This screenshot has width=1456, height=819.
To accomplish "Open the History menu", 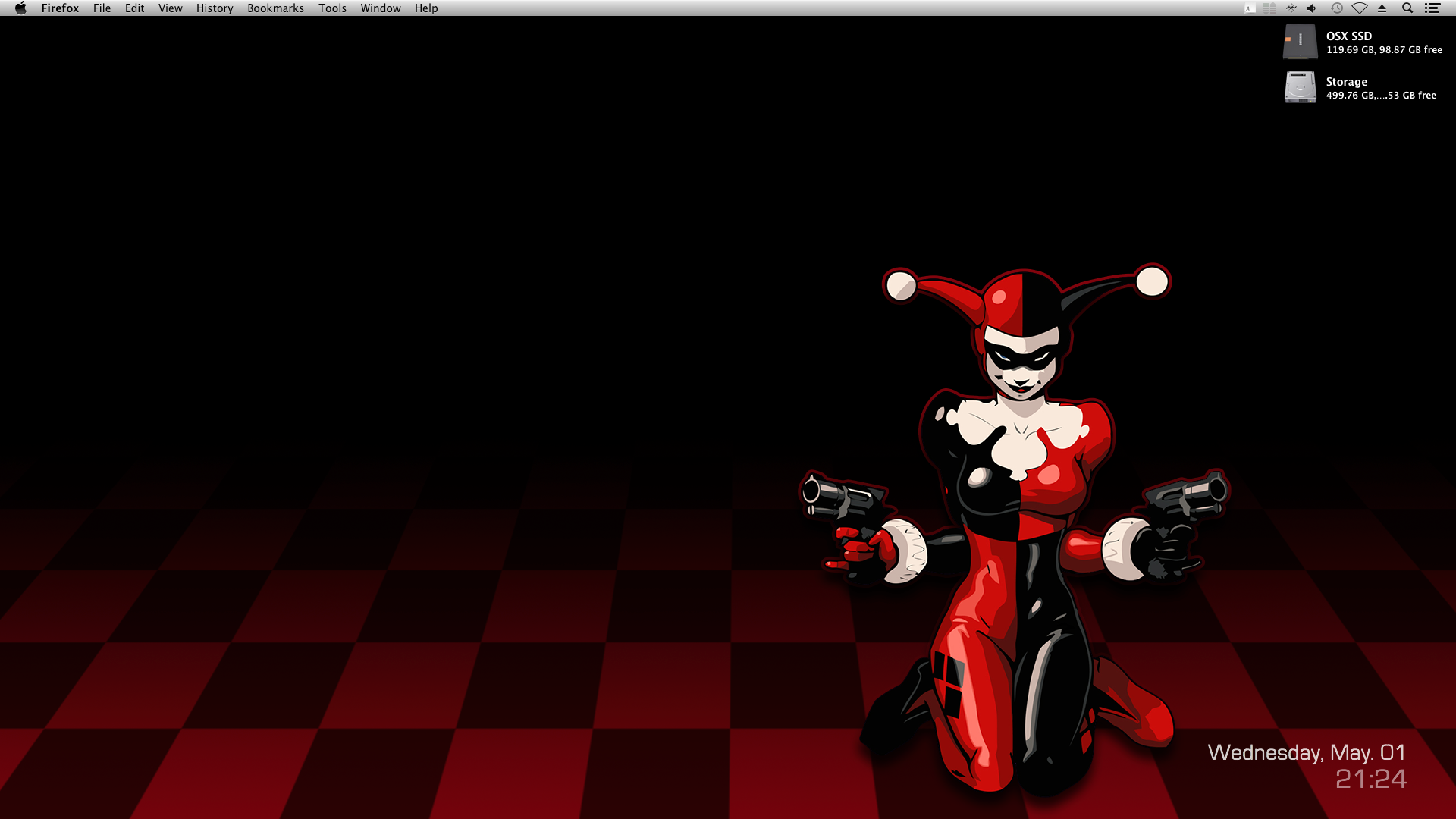I will click(215, 8).
